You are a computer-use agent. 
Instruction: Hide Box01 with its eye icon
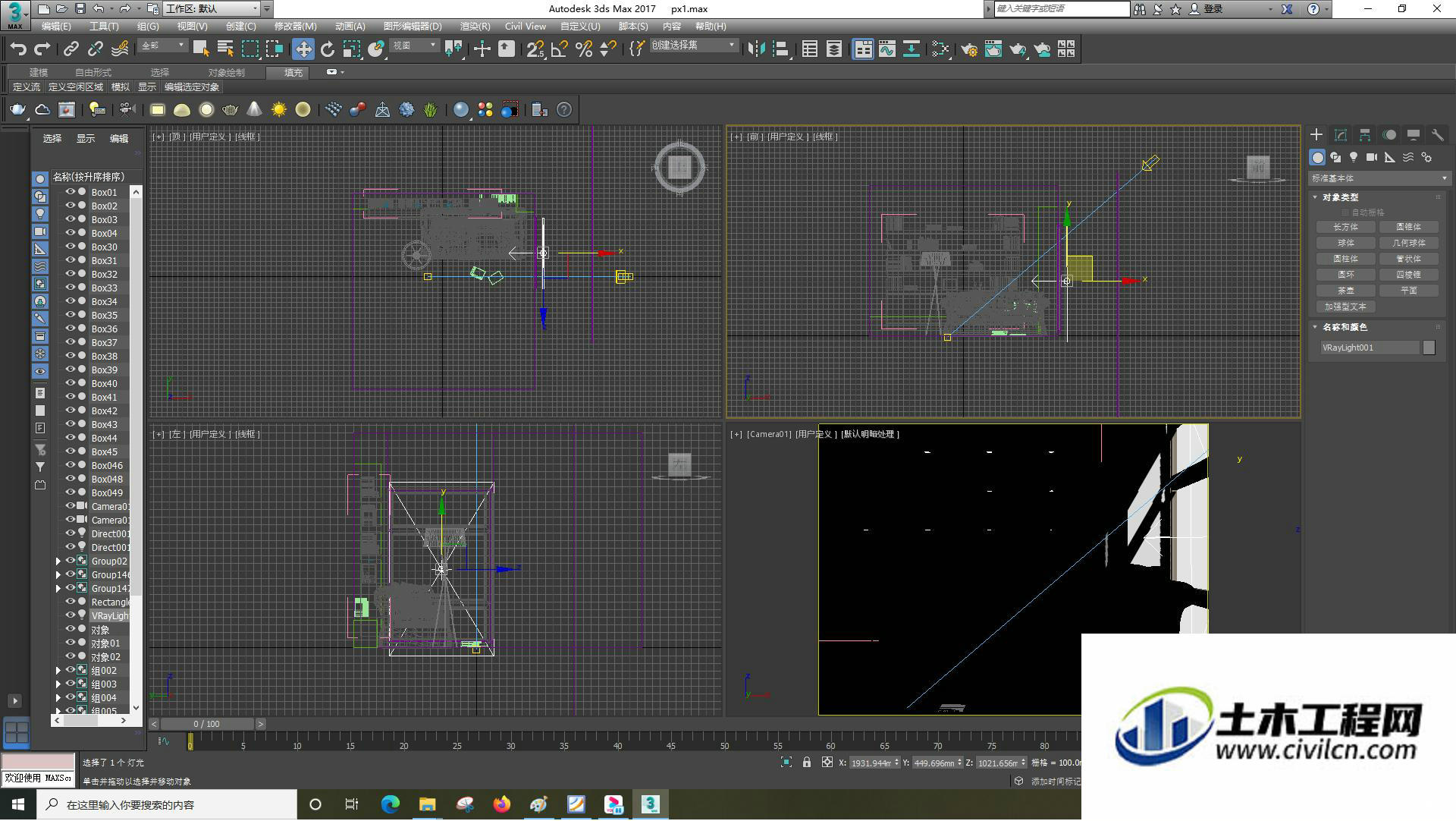pyautogui.click(x=70, y=192)
